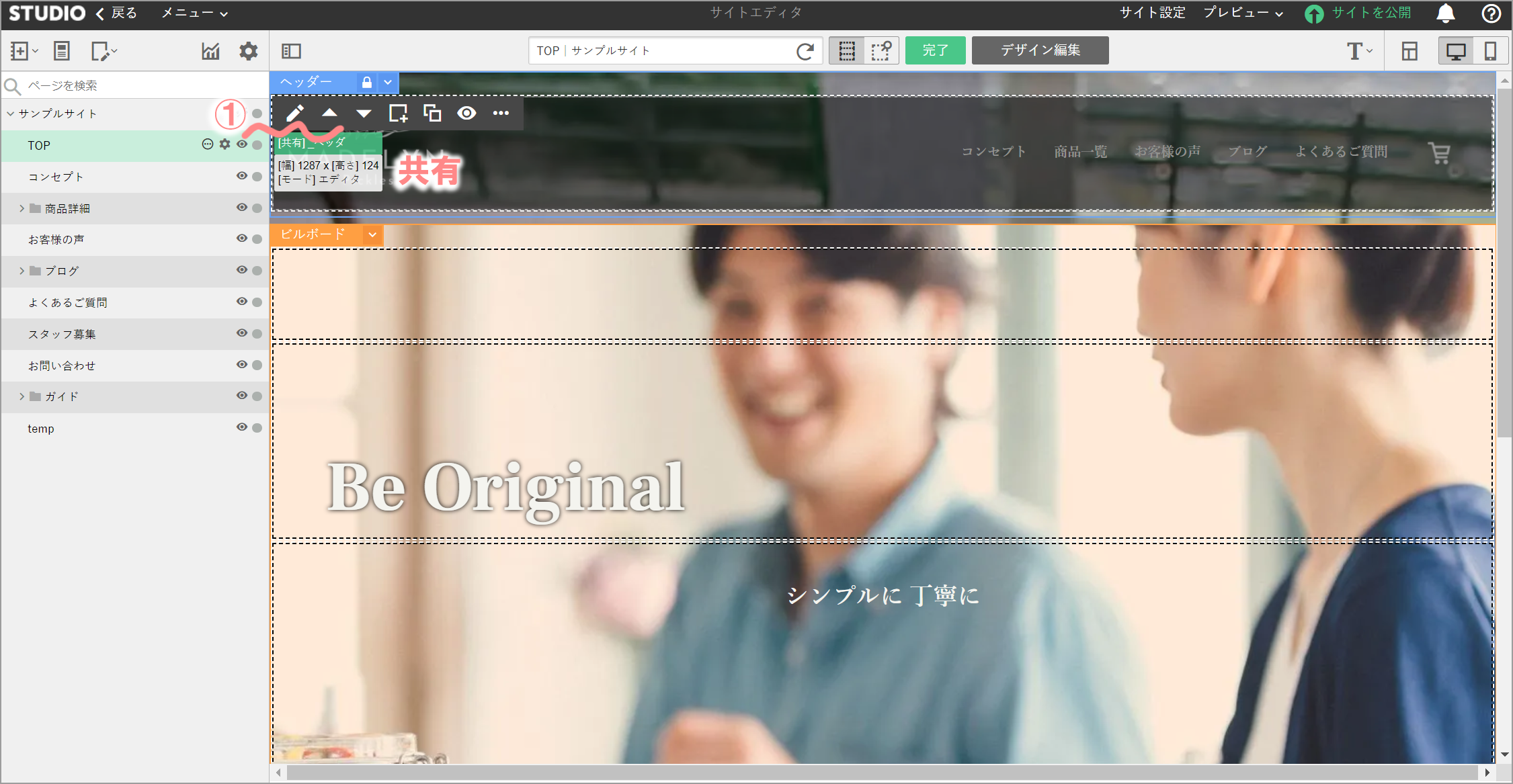Open サイト設定 in top bar
1513x784 pixels.
tap(1152, 13)
